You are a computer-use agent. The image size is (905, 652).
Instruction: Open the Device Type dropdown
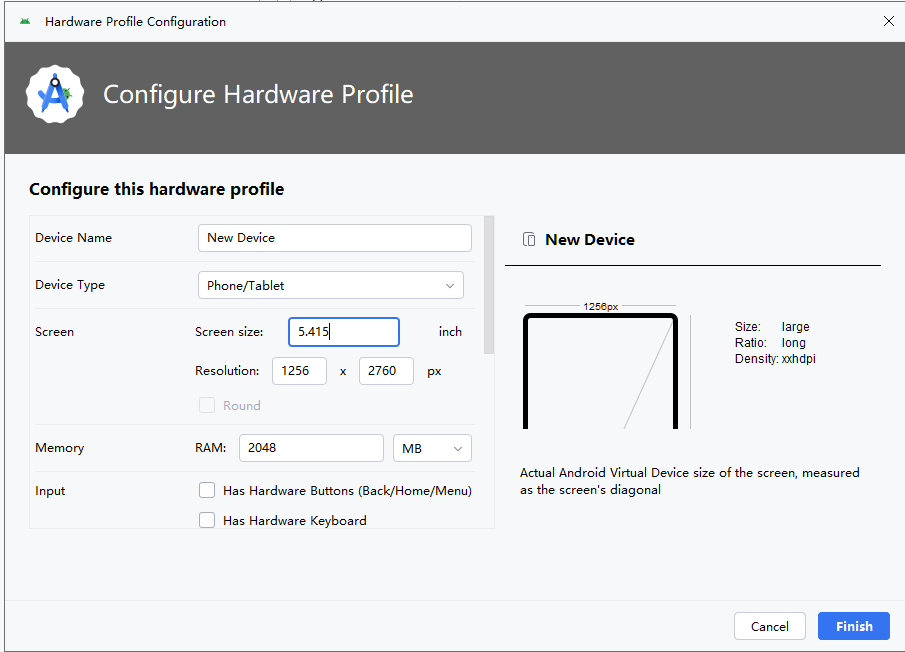[x=331, y=285]
